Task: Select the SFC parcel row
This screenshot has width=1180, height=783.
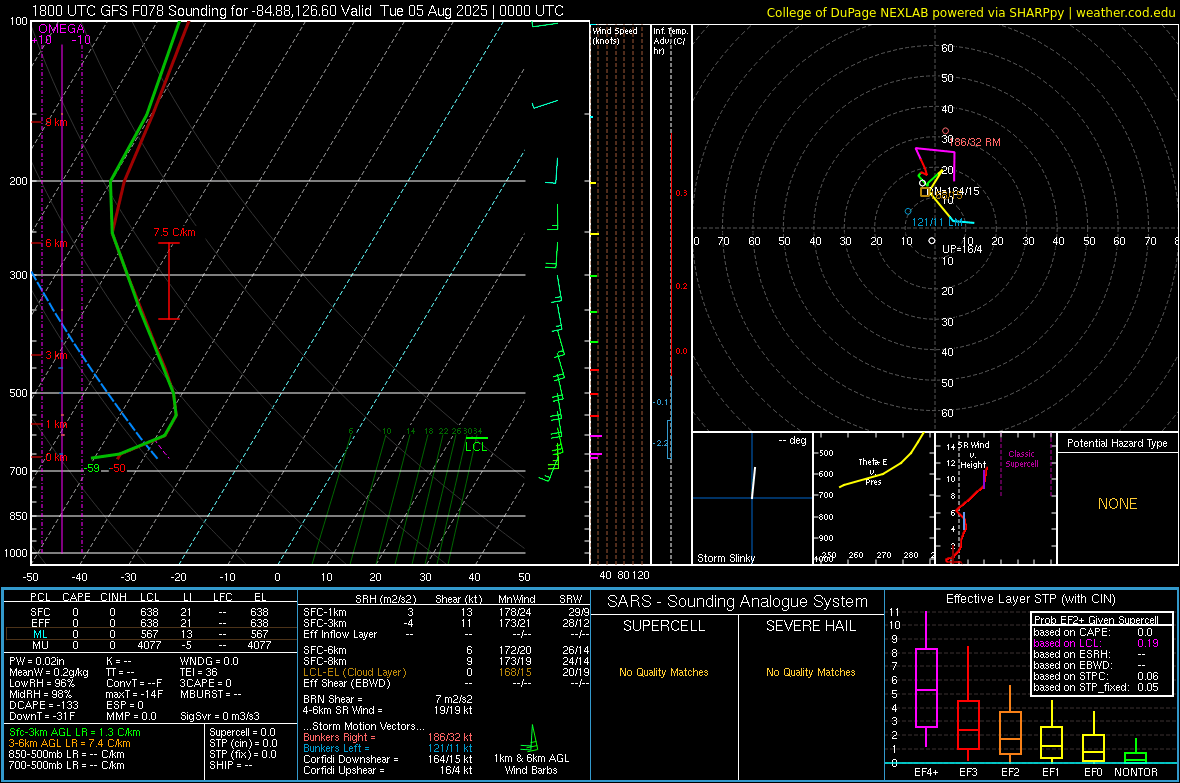Action: point(151,612)
